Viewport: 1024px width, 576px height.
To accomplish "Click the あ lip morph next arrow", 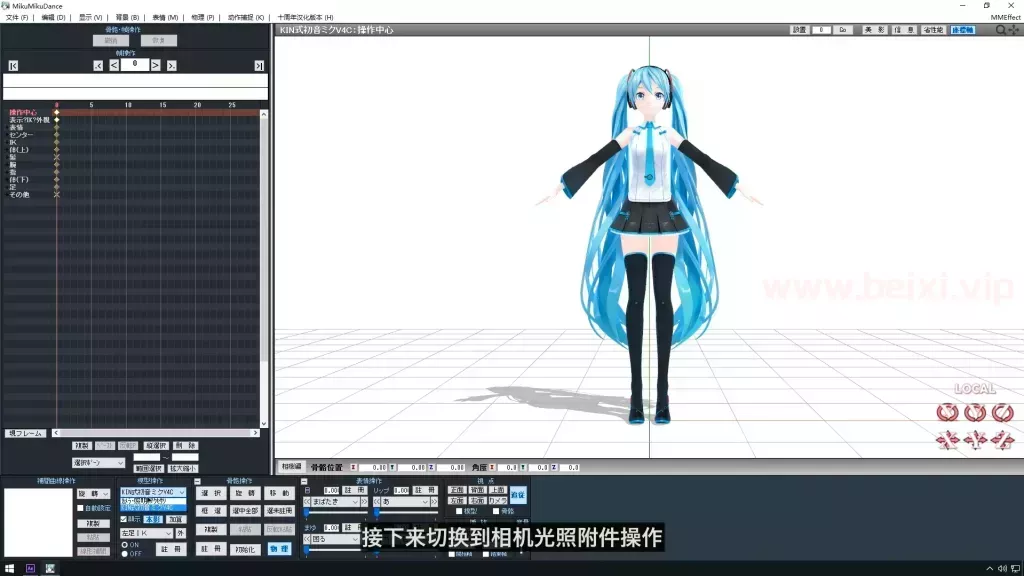I will (x=434, y=502).
